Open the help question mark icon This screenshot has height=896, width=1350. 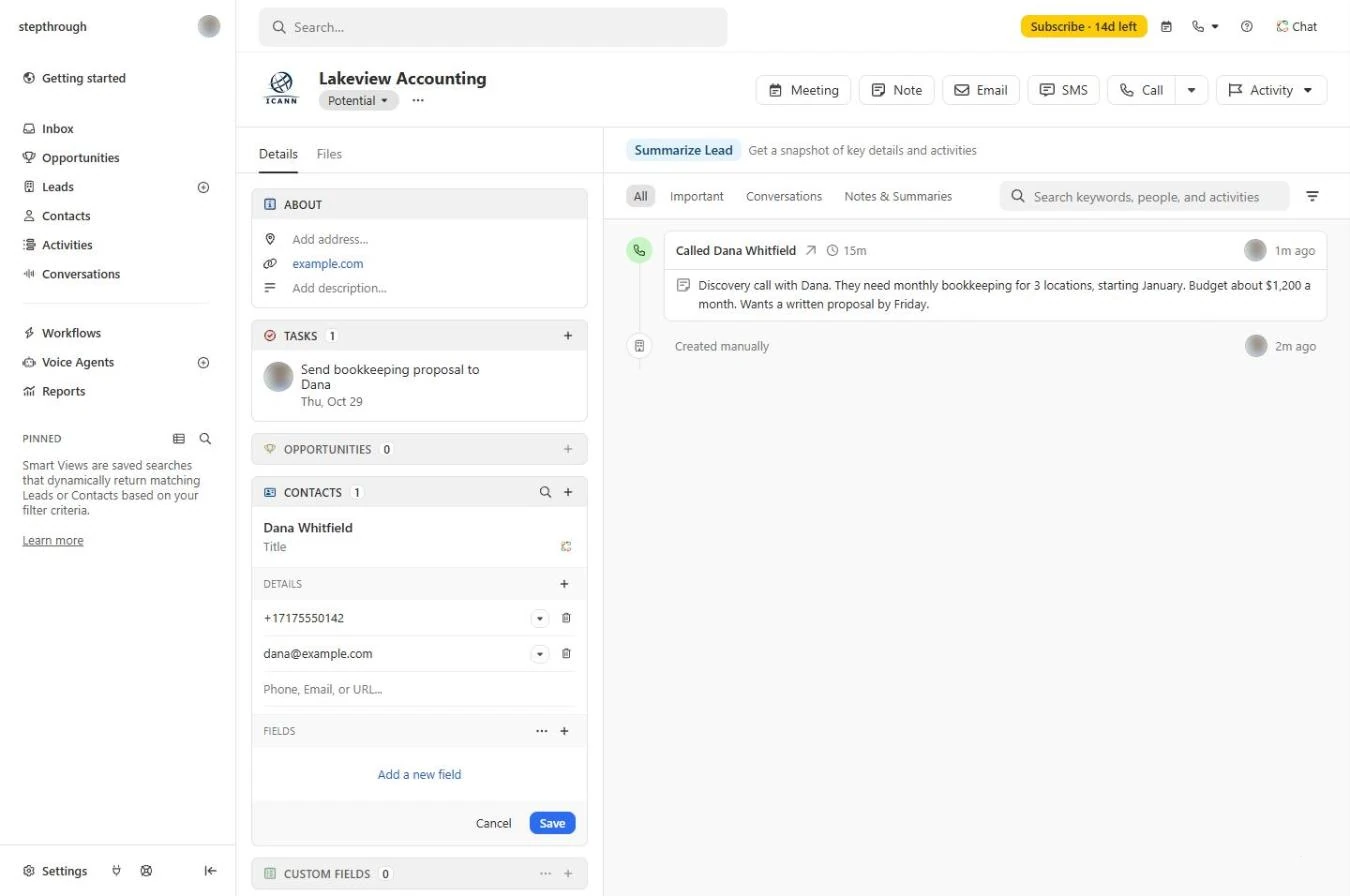[1246, 27]
